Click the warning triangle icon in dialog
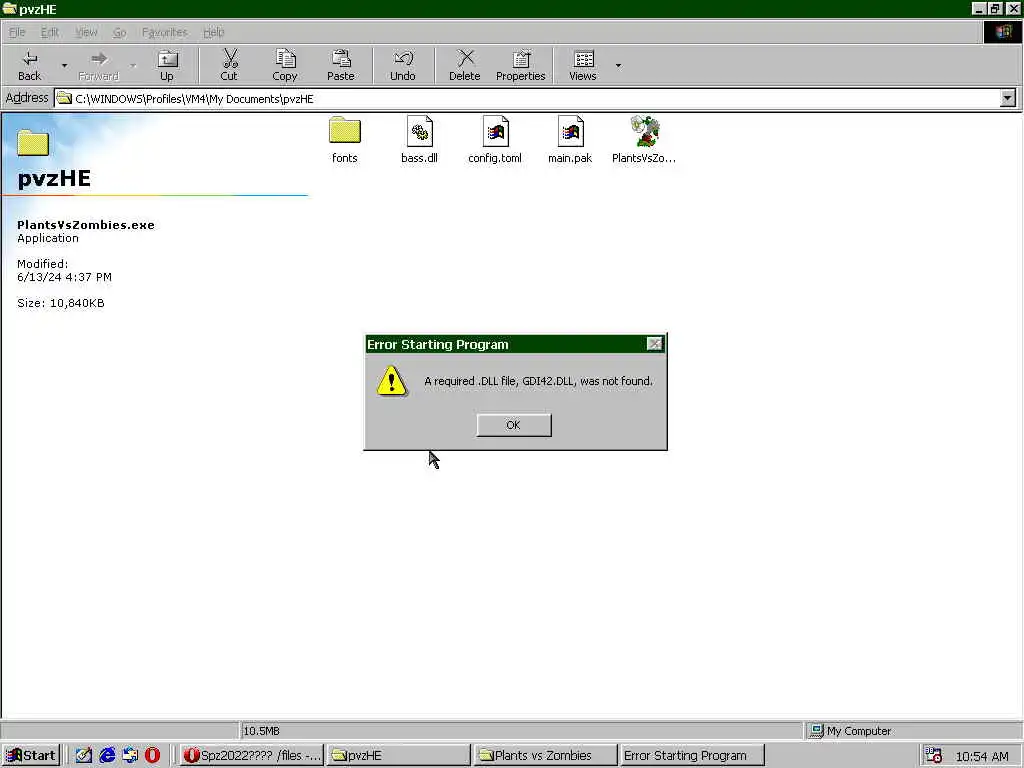Image resolution: width=1024 pixels, height=768 pixels. point(392,381)
